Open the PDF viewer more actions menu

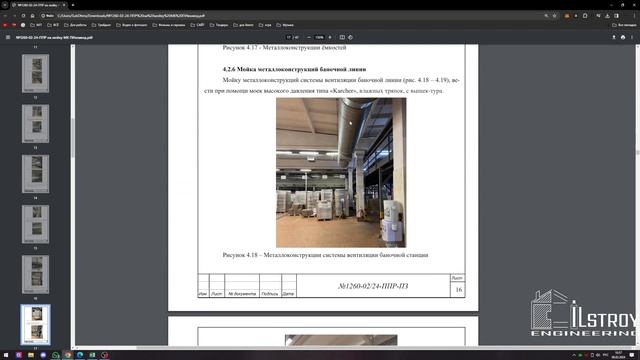632,37
